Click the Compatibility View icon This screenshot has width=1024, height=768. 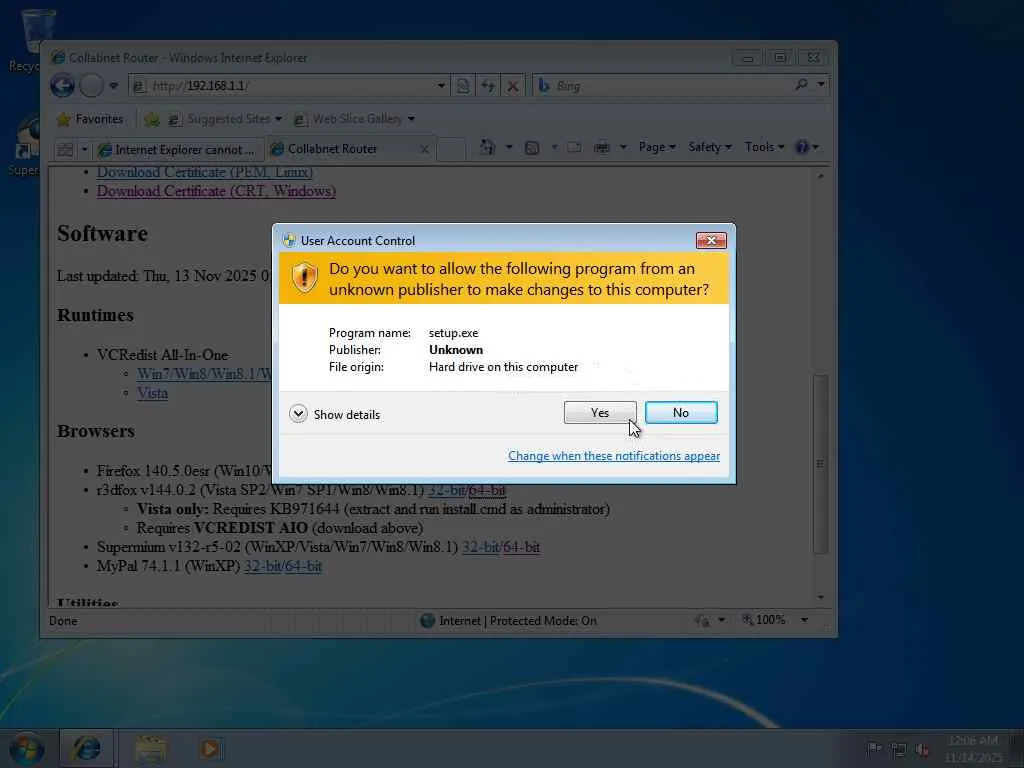(463, 86)
